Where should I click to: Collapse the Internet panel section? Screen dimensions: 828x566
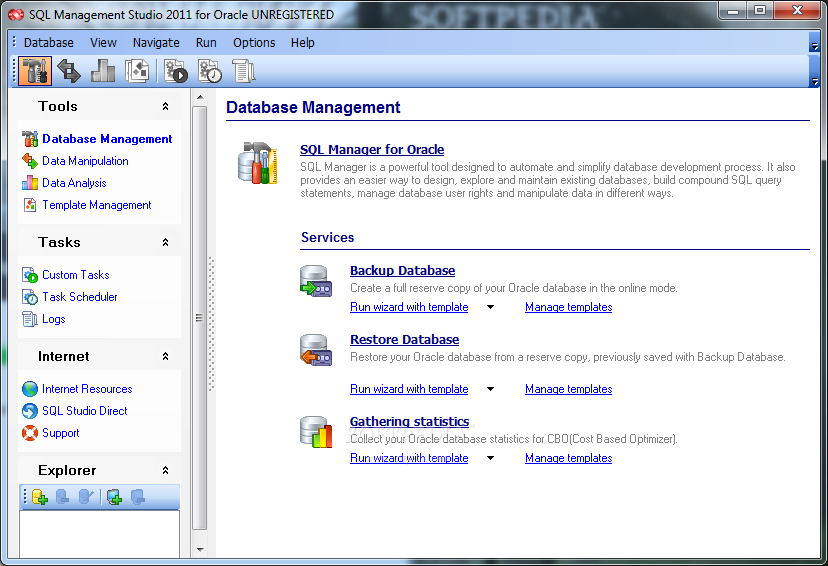click(165, 356)
